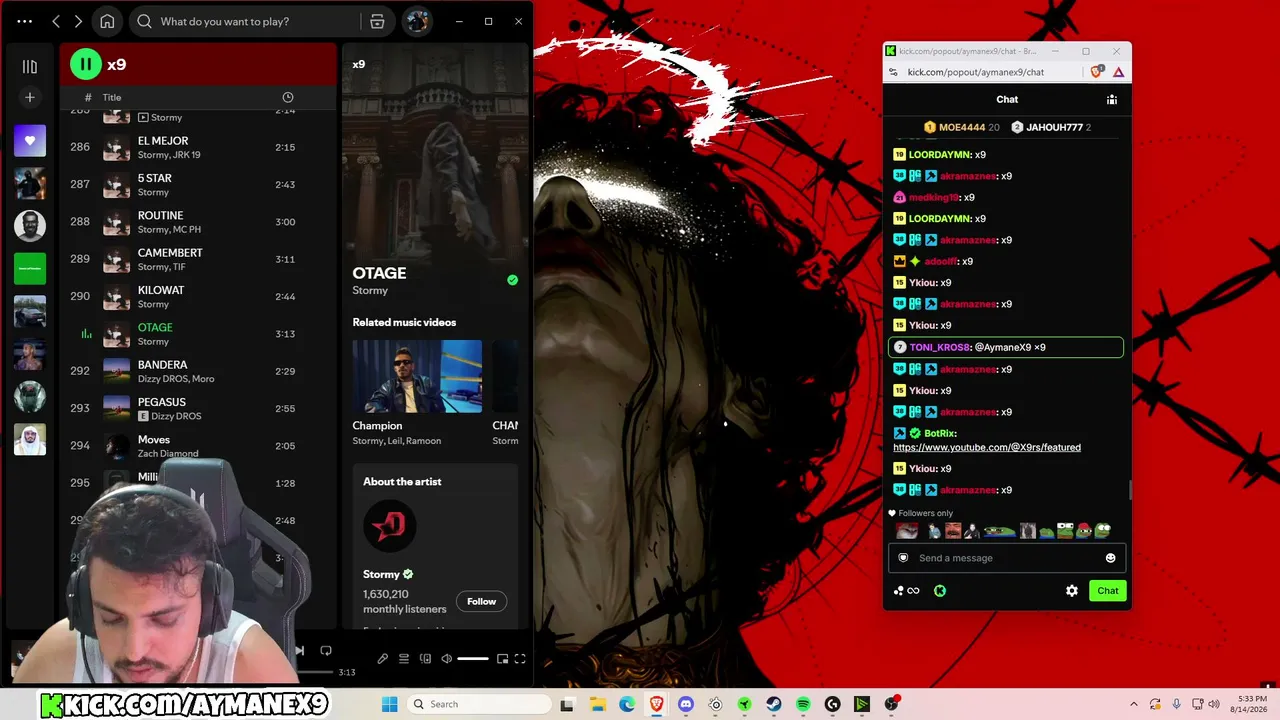Go to Spotify Home
The image size is (1280, 720).
click(x=107, y=21)
